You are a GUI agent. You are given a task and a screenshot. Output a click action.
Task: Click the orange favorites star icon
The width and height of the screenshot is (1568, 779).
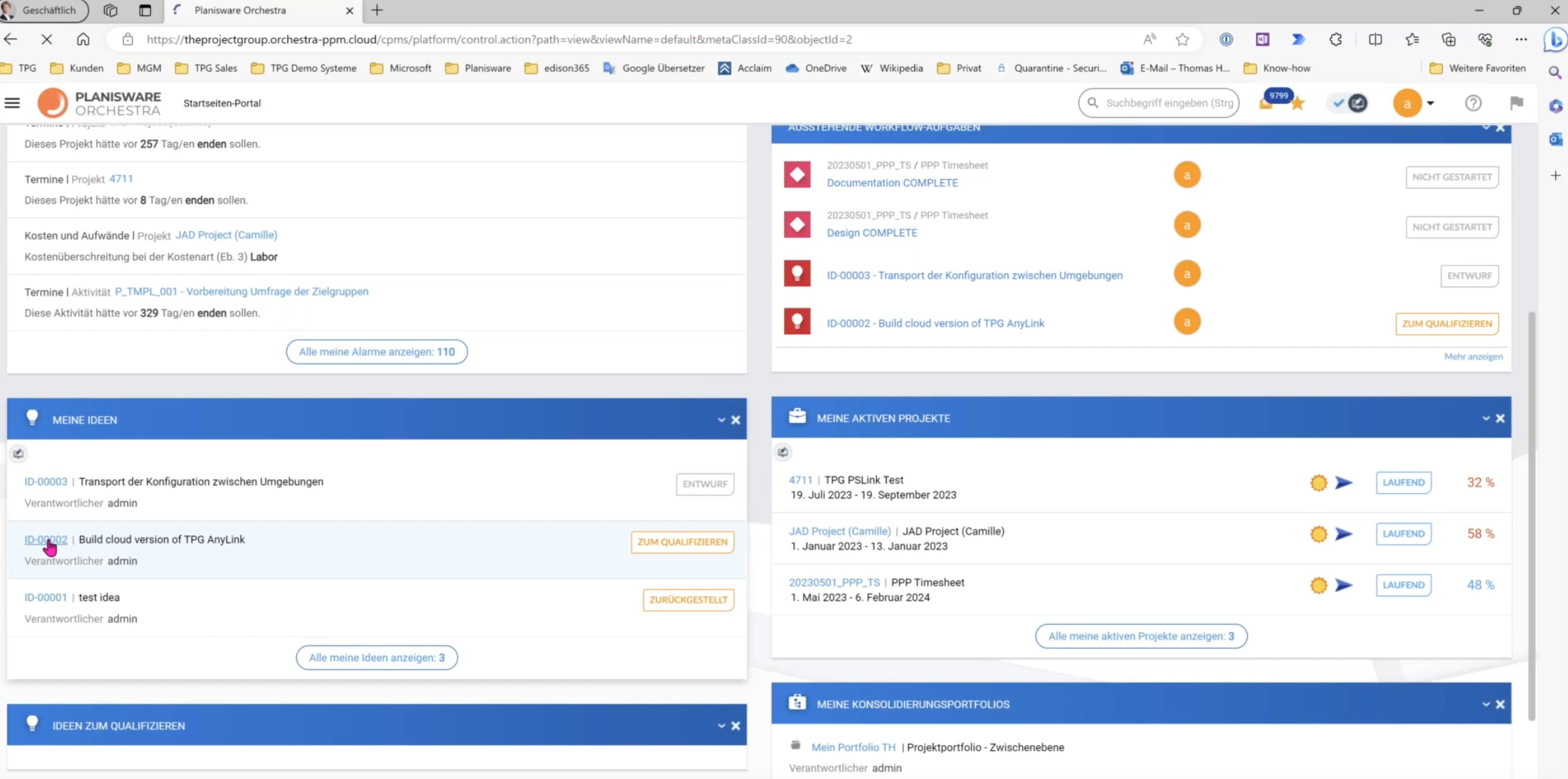1297,104
